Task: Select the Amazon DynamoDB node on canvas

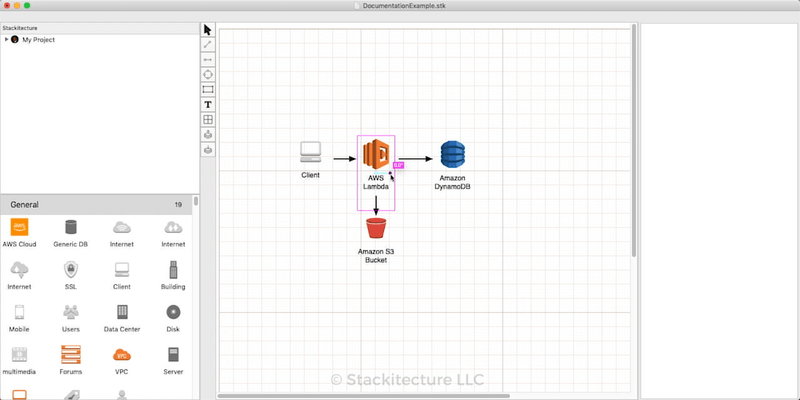Action: [x=454, y=155]
